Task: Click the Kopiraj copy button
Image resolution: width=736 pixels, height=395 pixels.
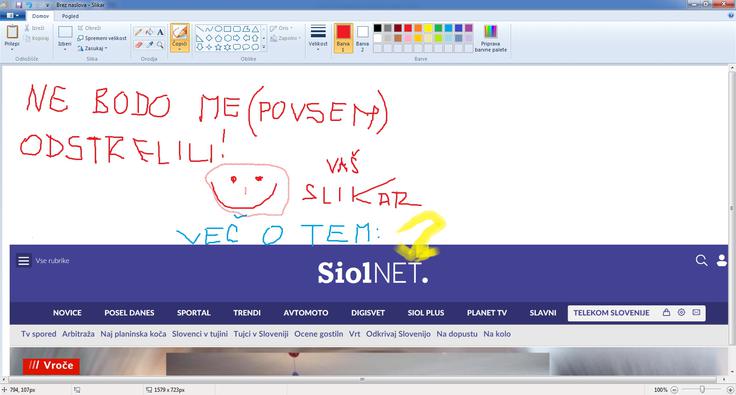Action: click(37, 38)
